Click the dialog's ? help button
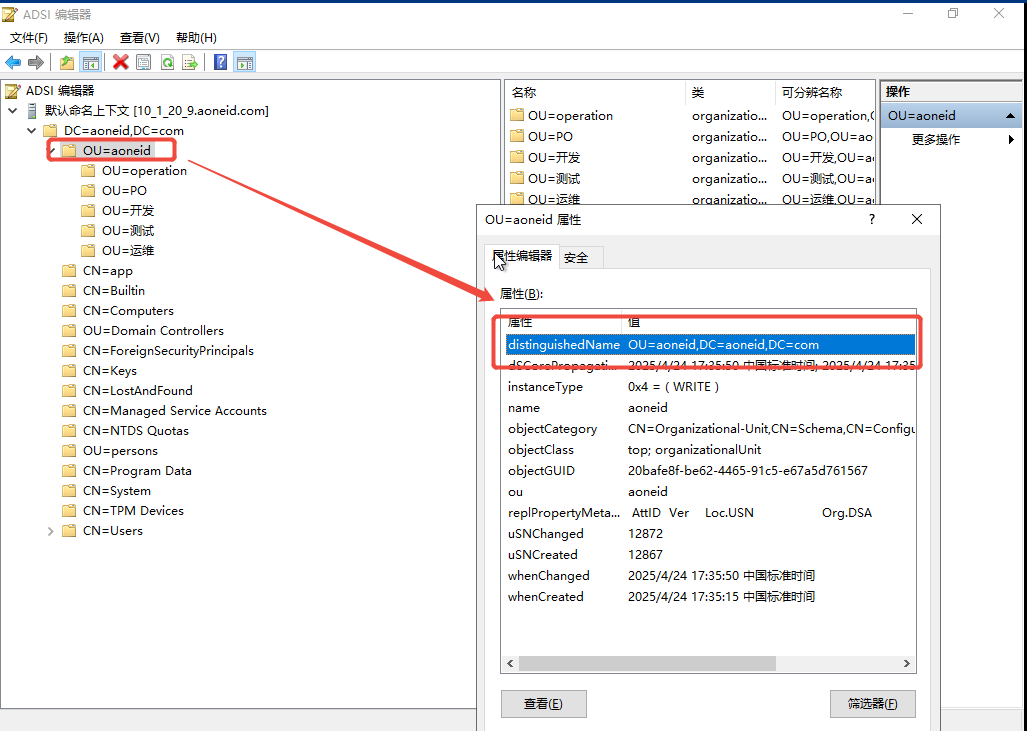This screenshot has height=731, width=1027. (x=871, y=219)
